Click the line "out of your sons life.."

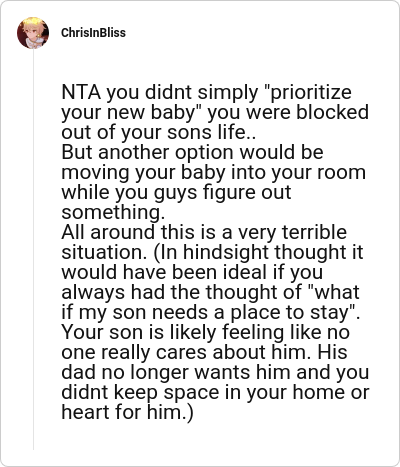tap(159, 132)
